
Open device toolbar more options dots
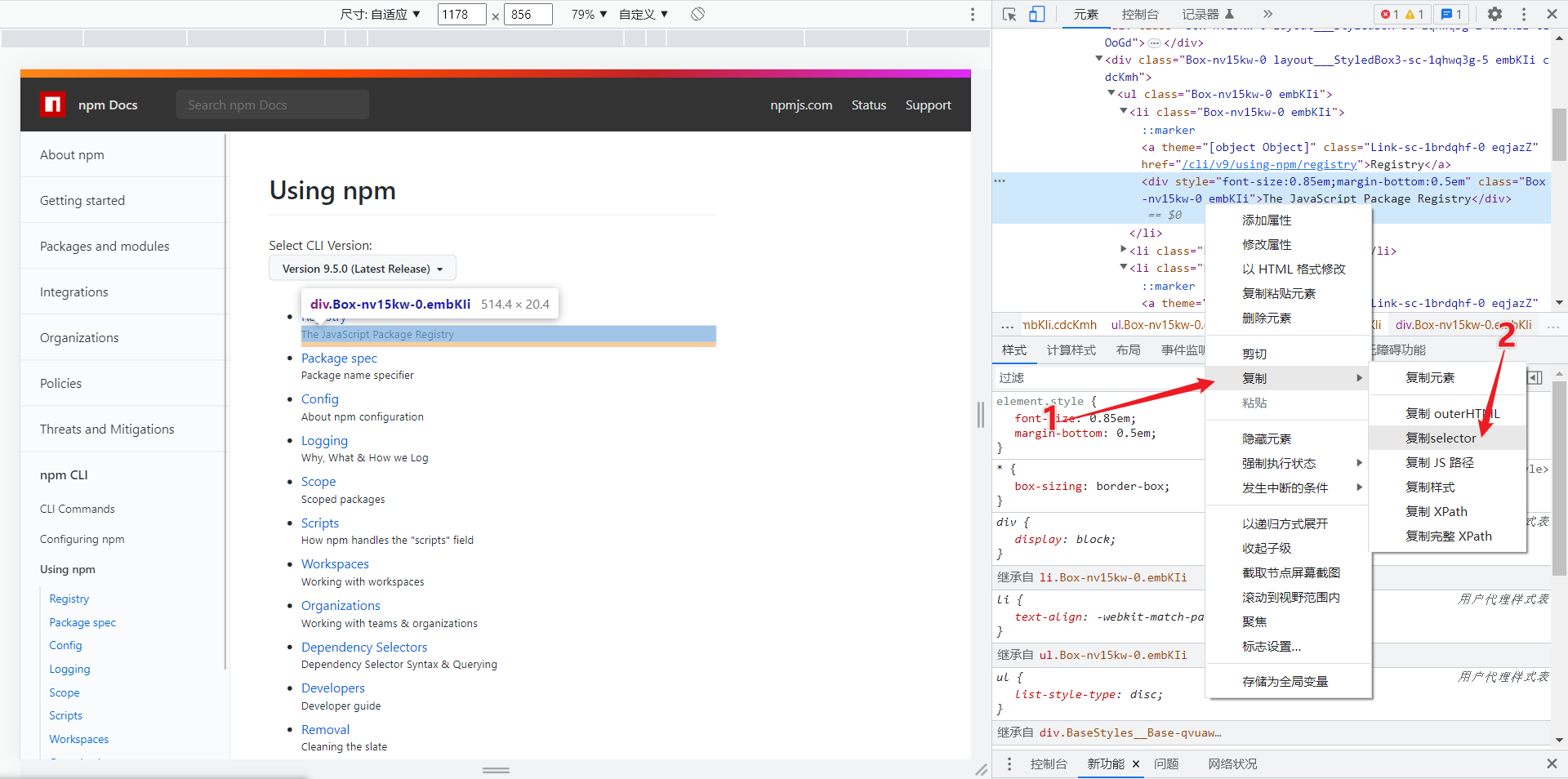[972, 14]
